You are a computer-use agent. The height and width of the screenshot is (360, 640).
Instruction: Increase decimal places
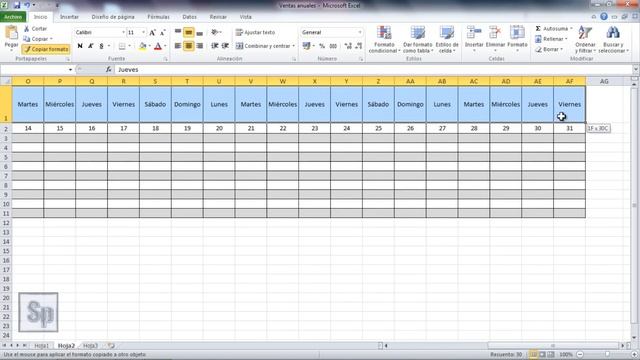click(x=348, y=46)
